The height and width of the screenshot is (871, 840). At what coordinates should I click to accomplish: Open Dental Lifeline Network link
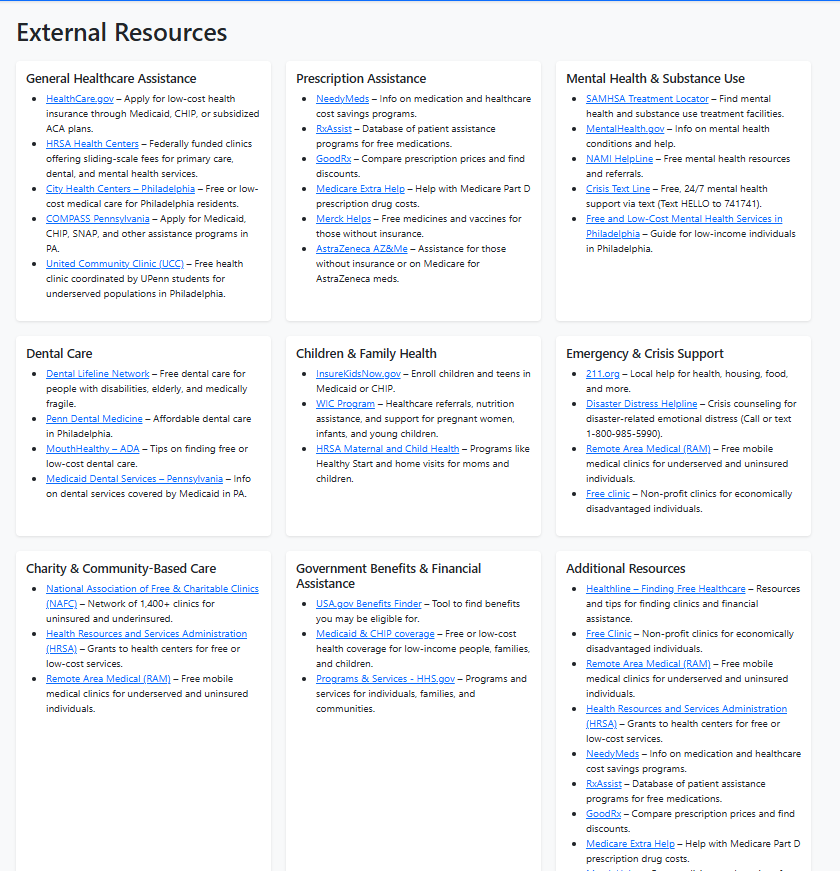click(x=98, y=374)
